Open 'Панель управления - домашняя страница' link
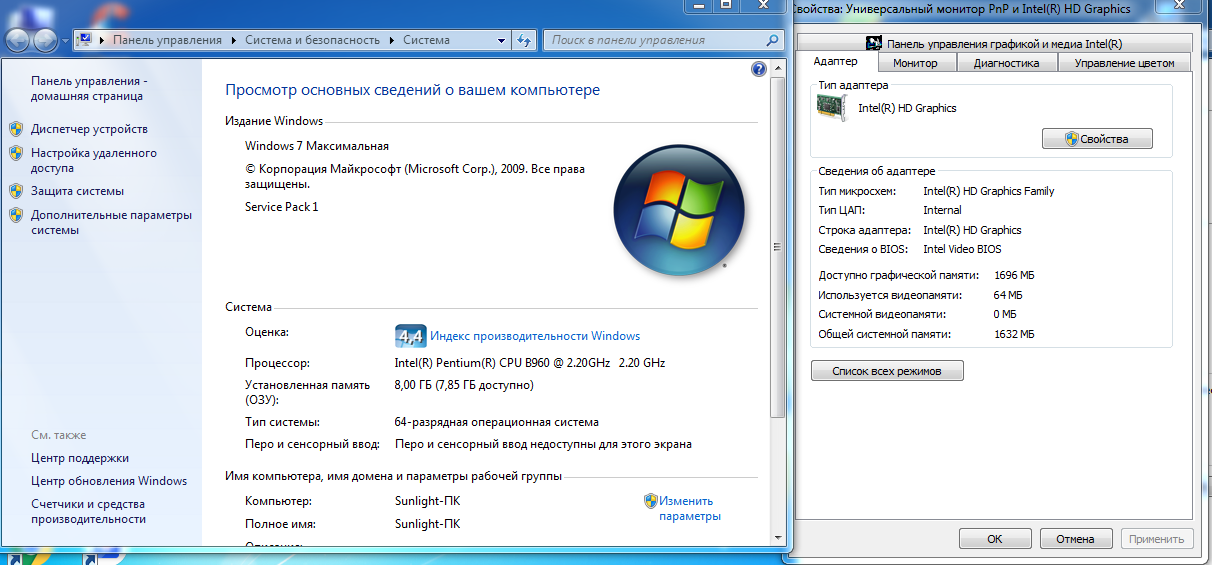Viewport: 1212px width, 565px height. coord(87,88)
